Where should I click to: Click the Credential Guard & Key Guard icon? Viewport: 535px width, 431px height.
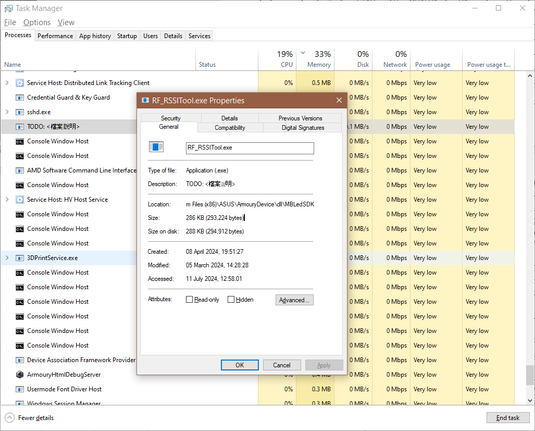[x=20, y=98]
